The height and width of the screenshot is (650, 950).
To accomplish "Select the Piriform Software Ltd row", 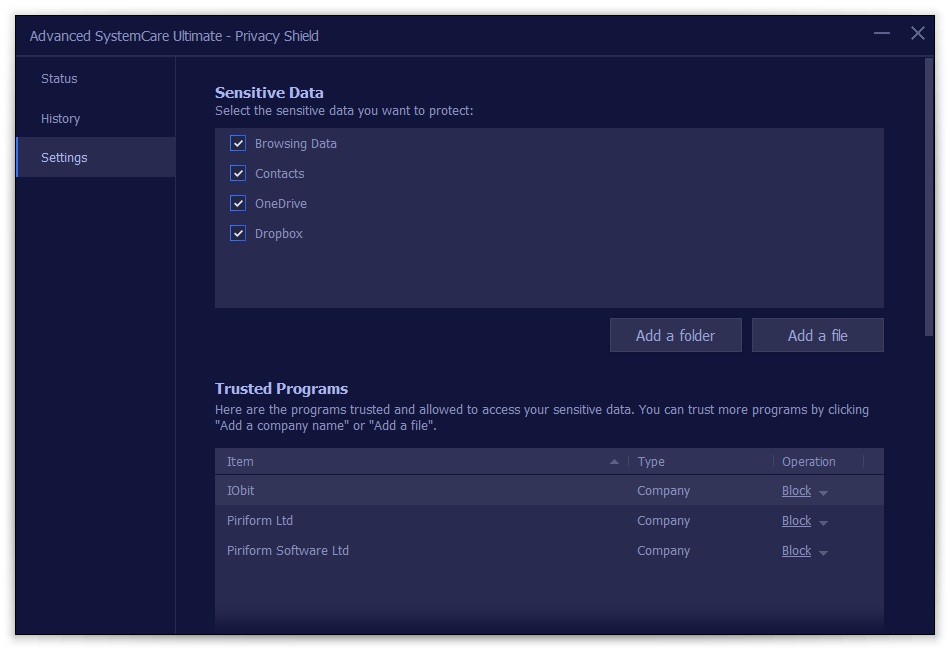I will pyautogui.click(x=549, y=551).
